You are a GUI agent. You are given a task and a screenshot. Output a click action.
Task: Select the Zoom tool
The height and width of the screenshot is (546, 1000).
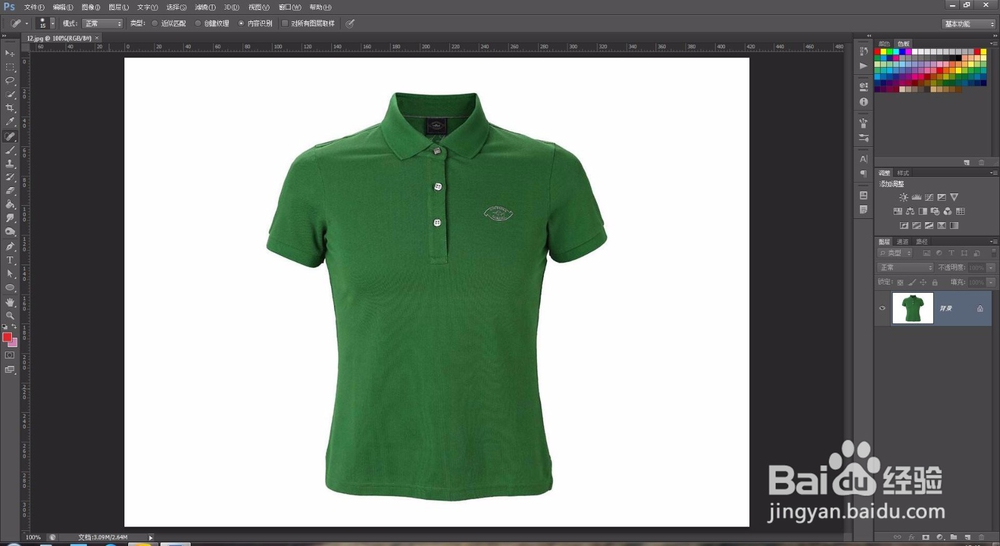[x=10, y=315]
